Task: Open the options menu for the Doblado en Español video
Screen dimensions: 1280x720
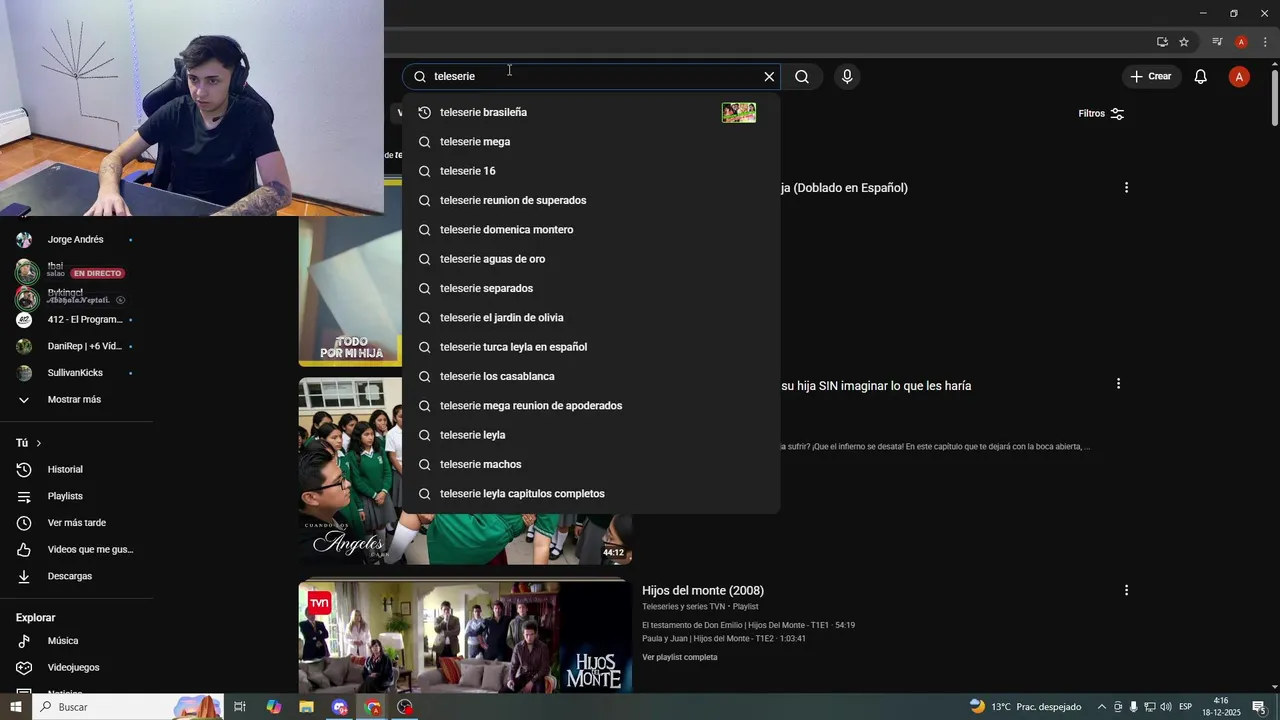Action: pyautogui.click(x=1126, y=188)
